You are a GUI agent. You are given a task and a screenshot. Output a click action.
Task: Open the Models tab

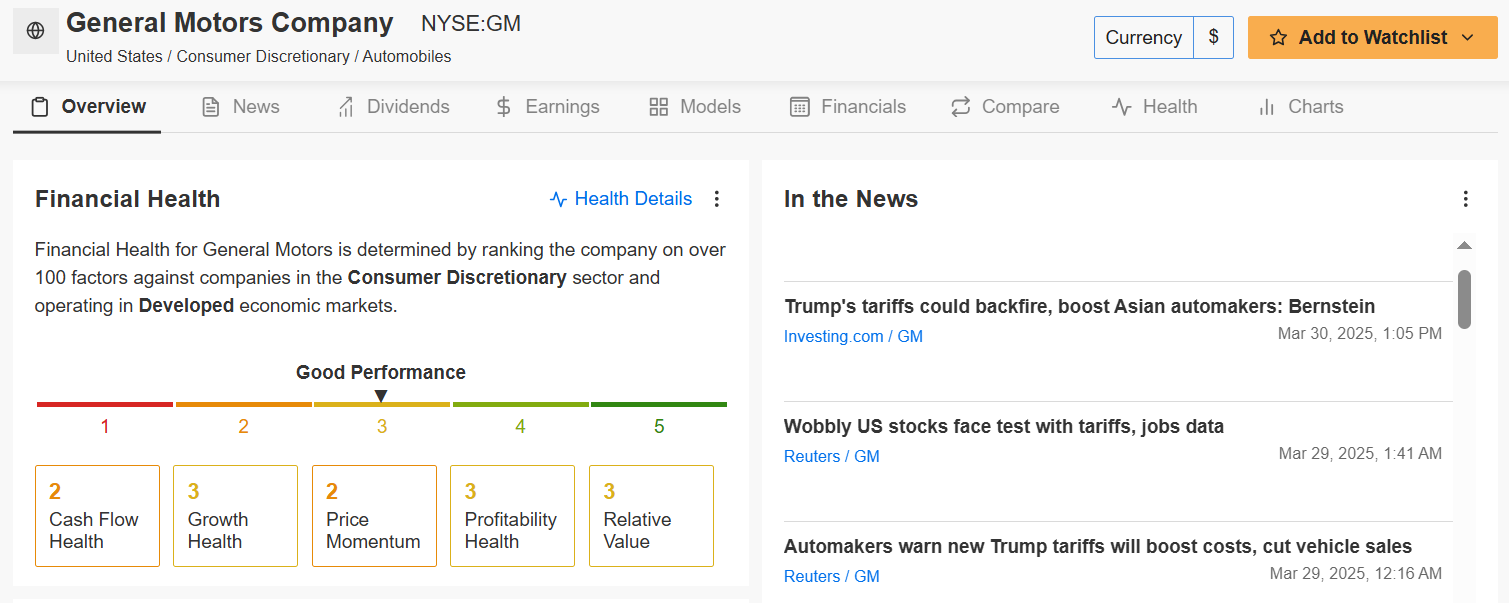[x=695, y=107]
